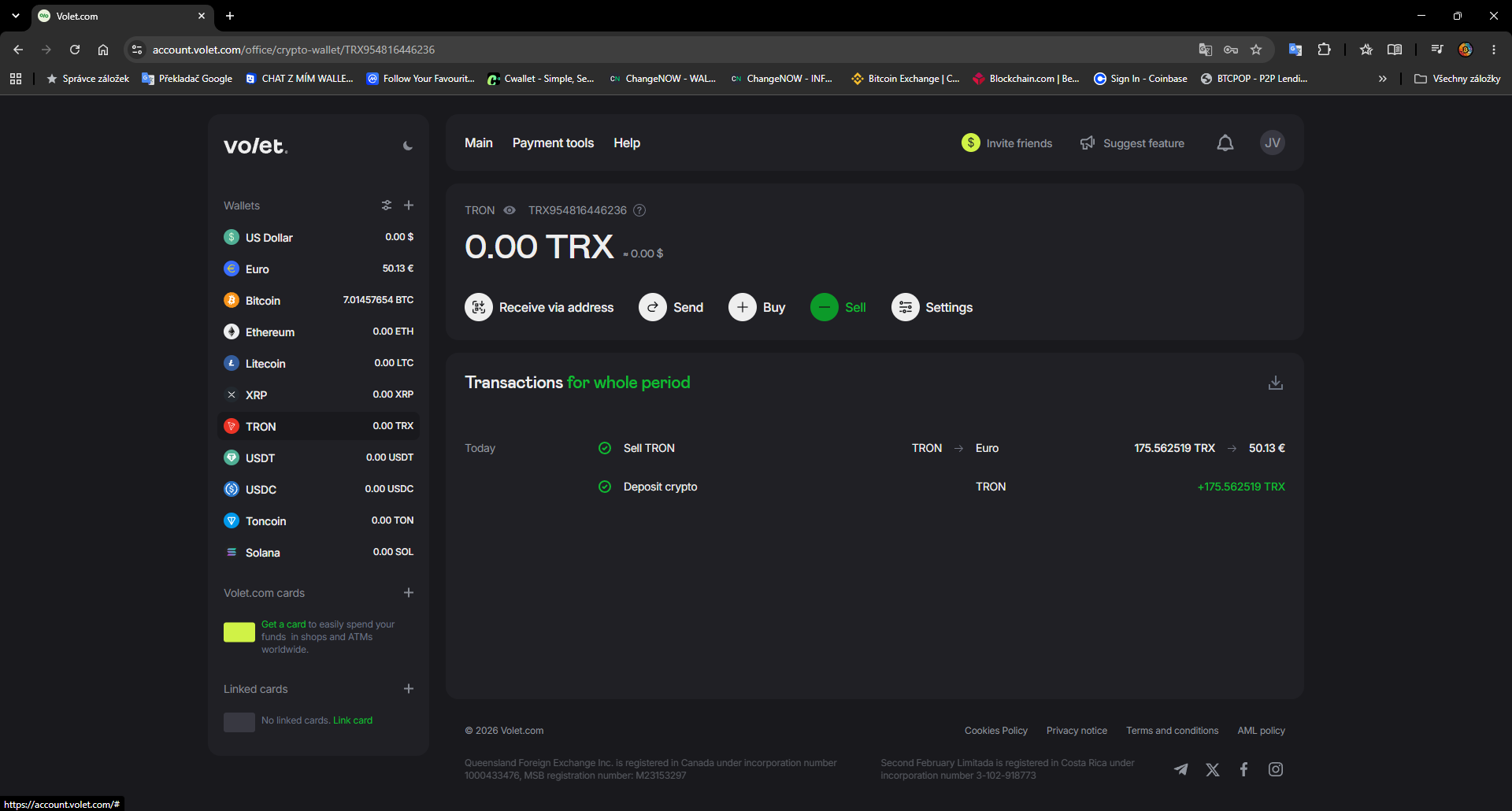
Task: Open Sell TRON transaction row
Action: click(x=875, y=448)
